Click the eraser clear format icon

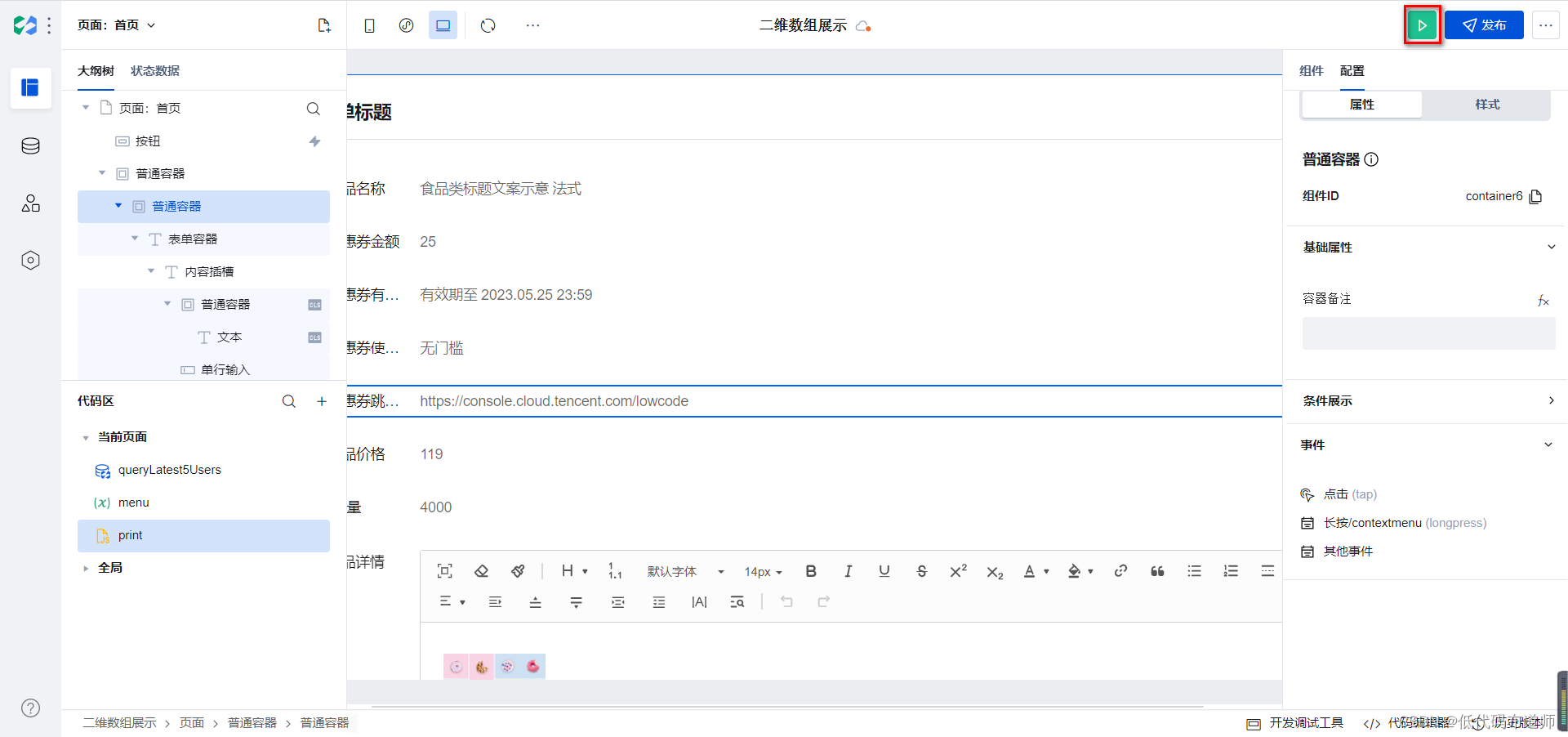coord(481,571)
